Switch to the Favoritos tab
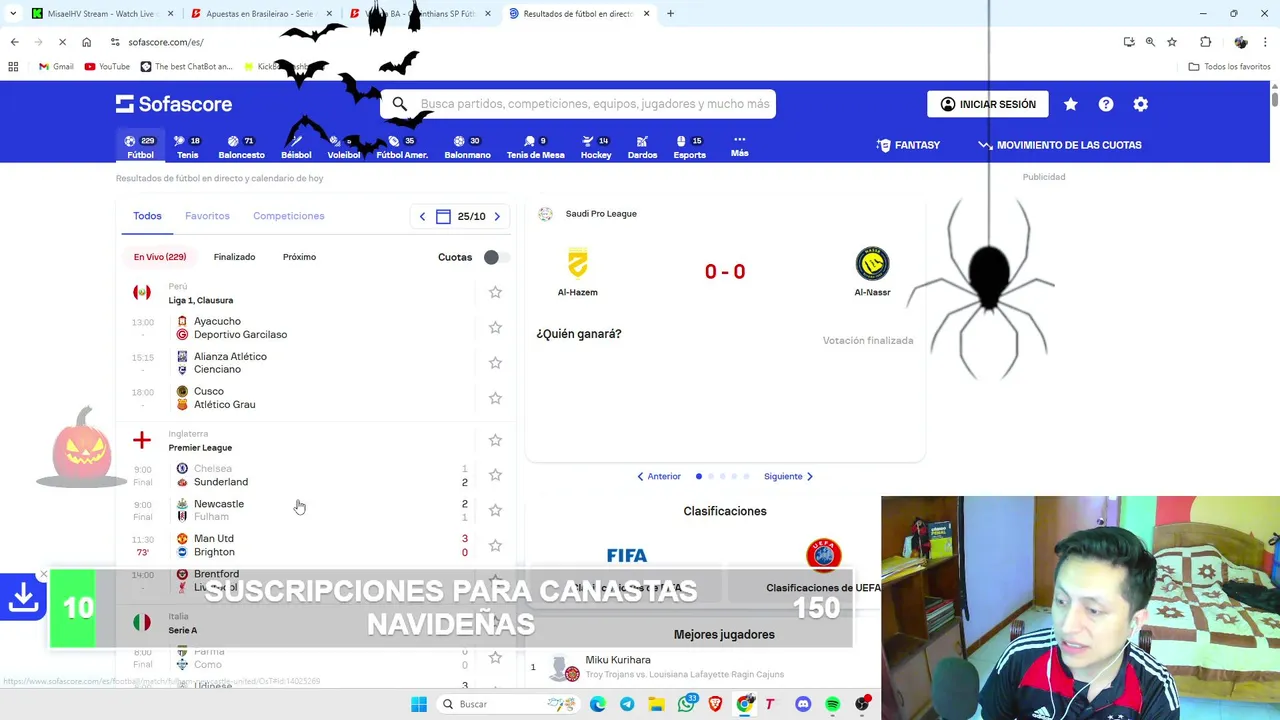This screenshot has width=1280, height=720. [207, 216]
